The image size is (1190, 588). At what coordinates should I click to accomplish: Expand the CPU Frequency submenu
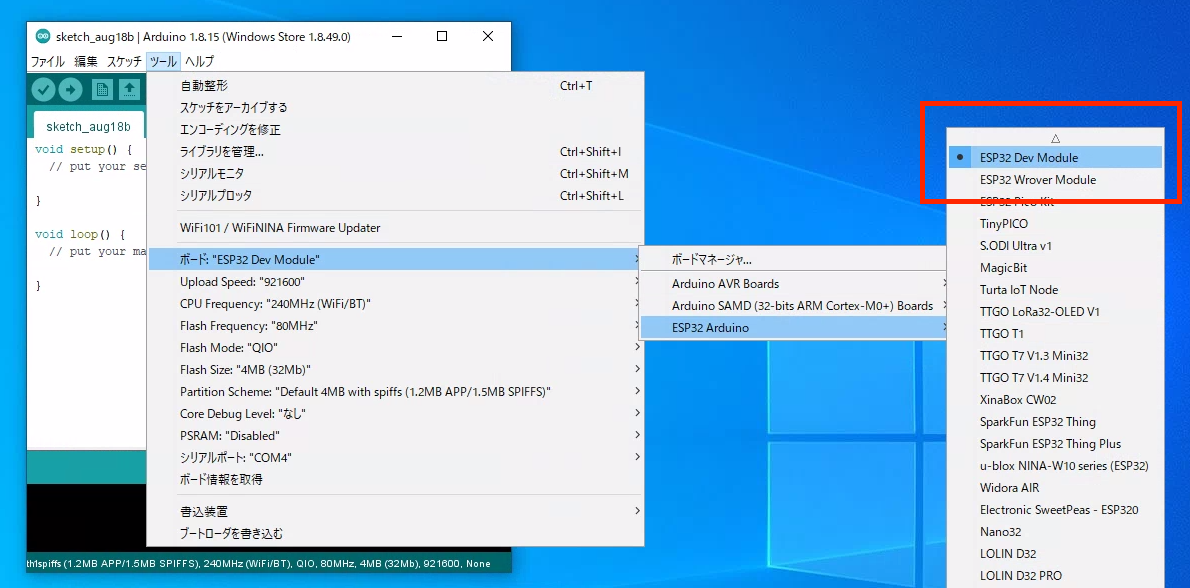pyautogui.click(x=395, y=303)
